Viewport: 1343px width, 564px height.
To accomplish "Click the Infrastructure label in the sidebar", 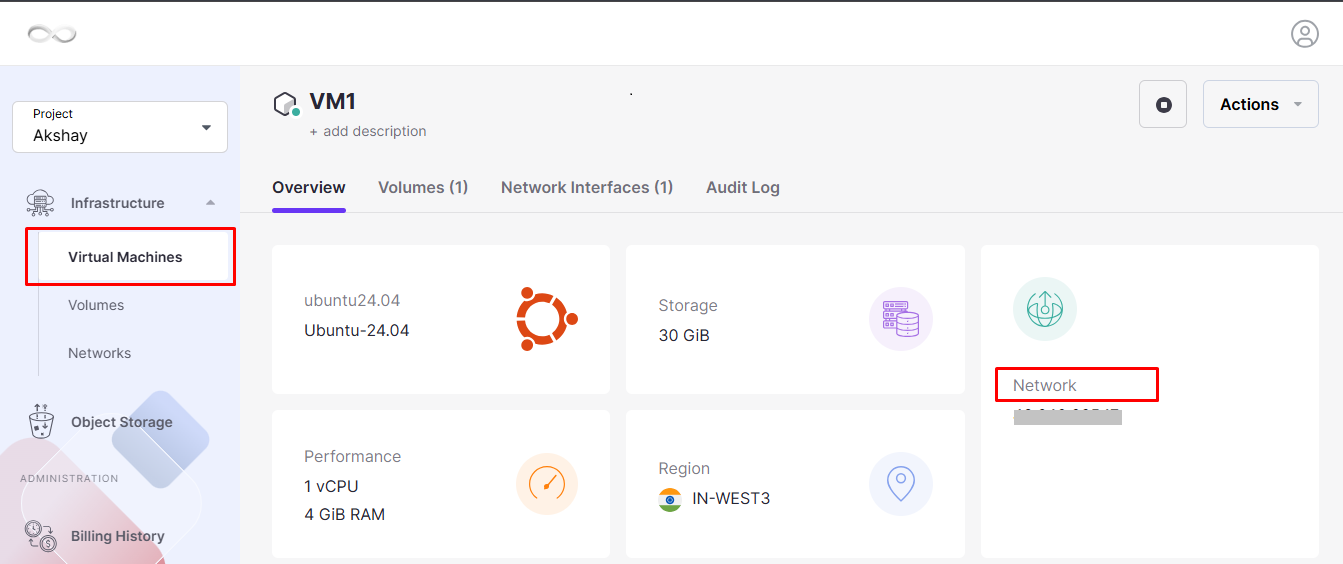I will [x=117, y=203].
